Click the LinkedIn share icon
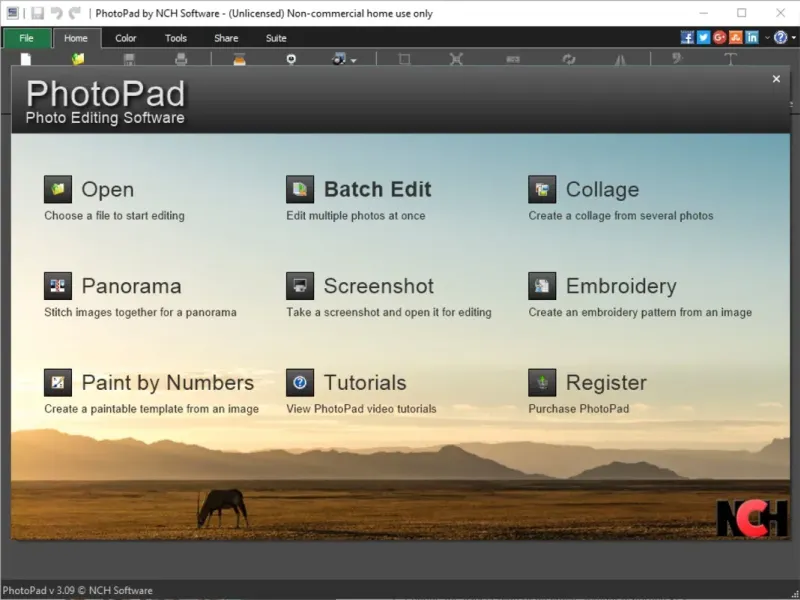This screenshot has width=800, height=600. coord(751,38)
